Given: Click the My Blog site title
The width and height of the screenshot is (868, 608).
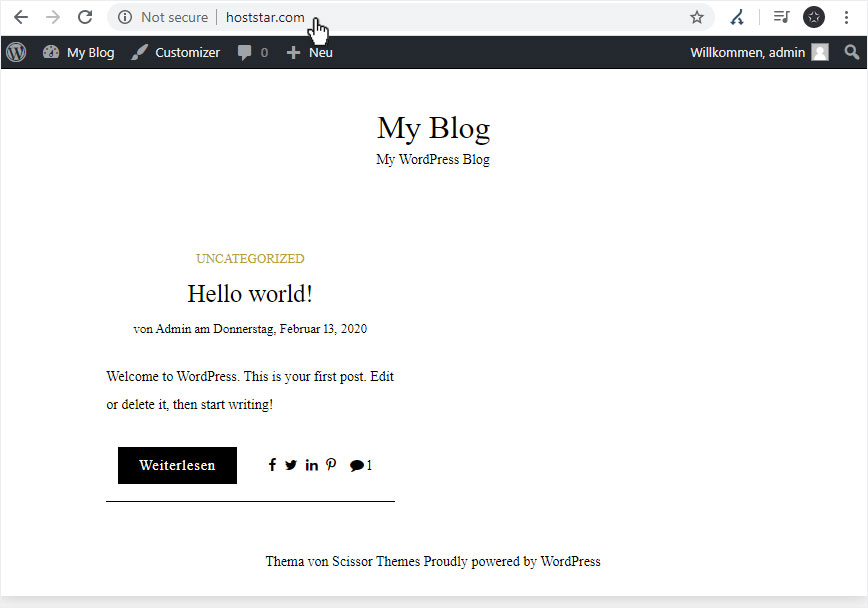Looking at the screenshot, I should coord(433,128).
